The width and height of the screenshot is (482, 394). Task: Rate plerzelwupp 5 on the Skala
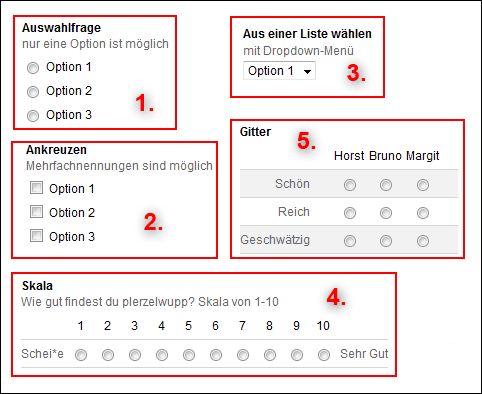click(x=189, y=355)
